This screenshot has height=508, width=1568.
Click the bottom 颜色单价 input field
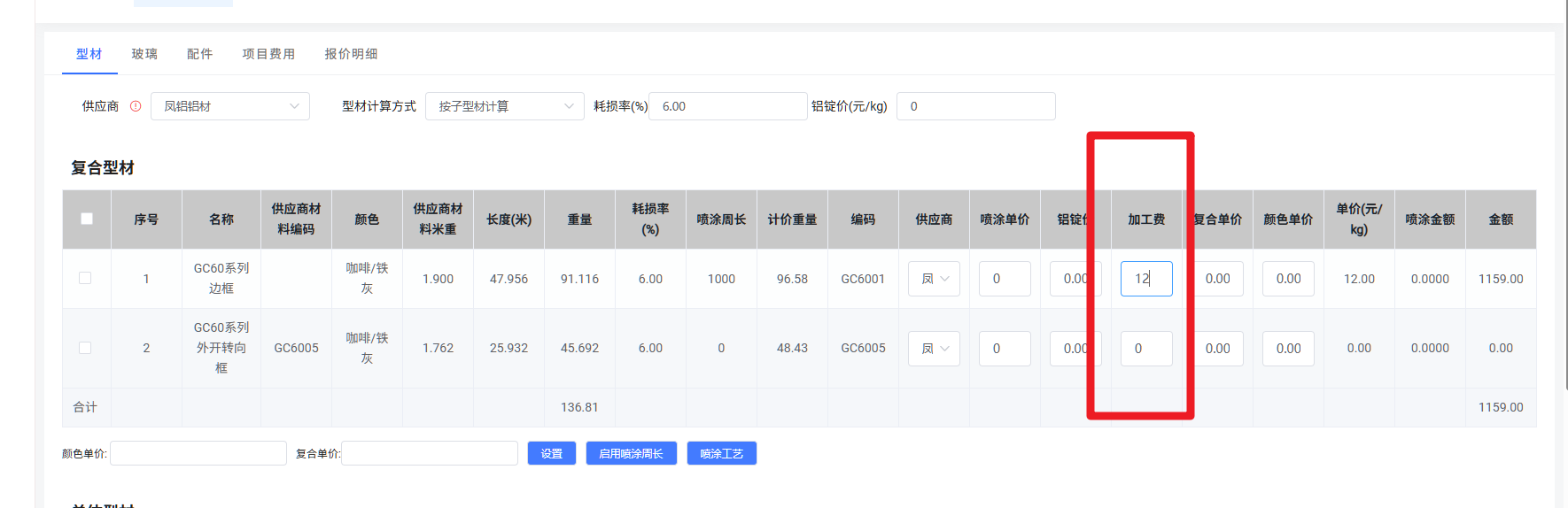point(198,453)
